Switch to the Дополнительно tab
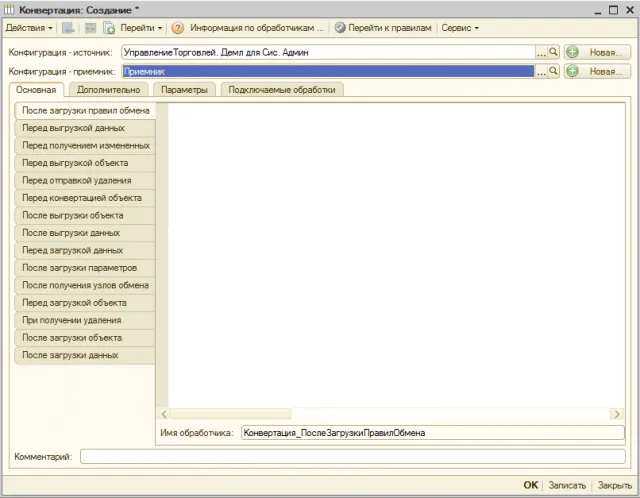640x498 pixels. (109, 90)
